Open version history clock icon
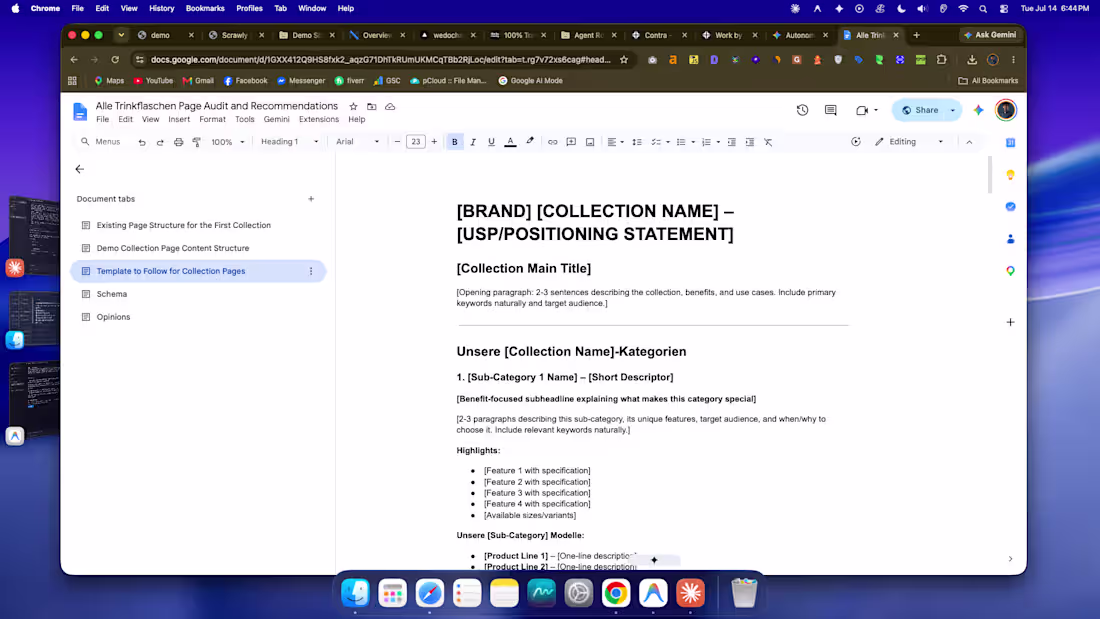Screen dimensions: 1100x619 pyautogui.click(x=803, y=110)
